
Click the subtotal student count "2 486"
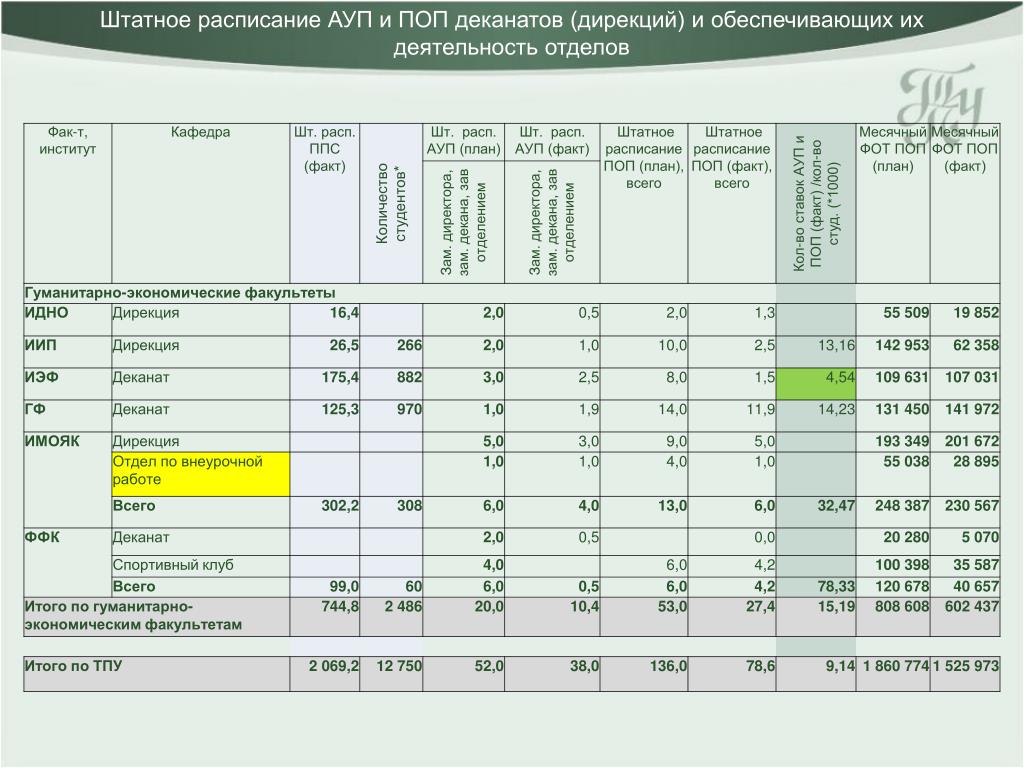[403, 607]
